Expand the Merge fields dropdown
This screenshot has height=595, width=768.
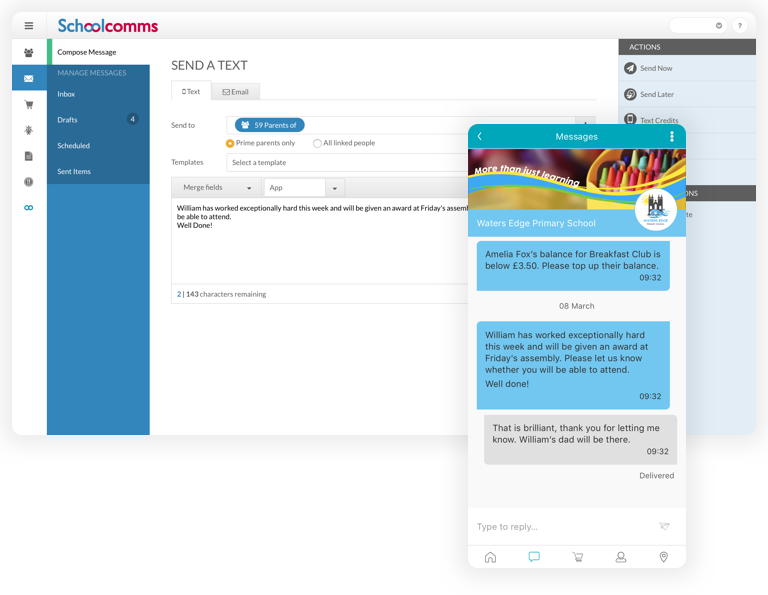(215, 188)
